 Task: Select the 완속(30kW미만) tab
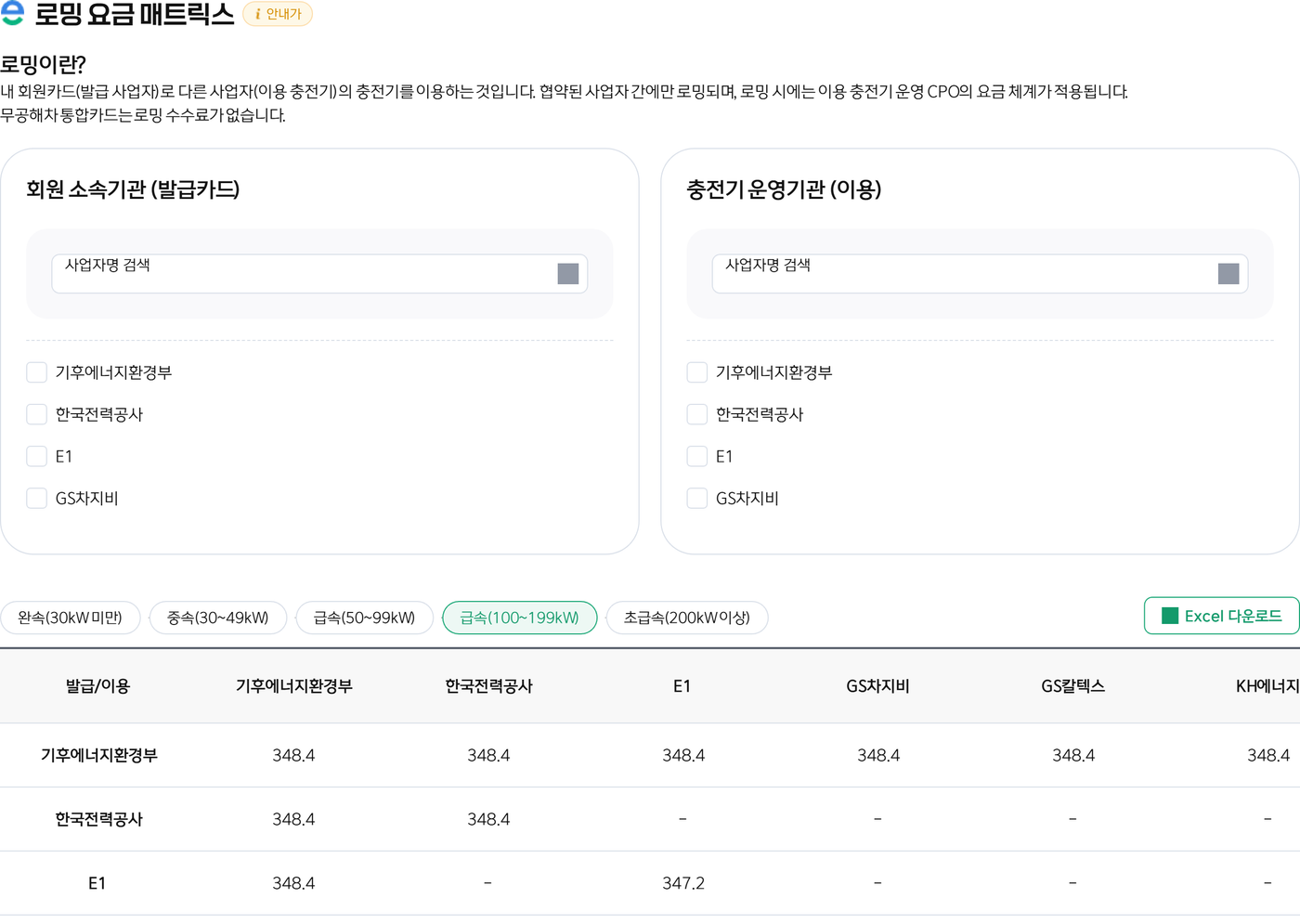click(x=71, y=618)
